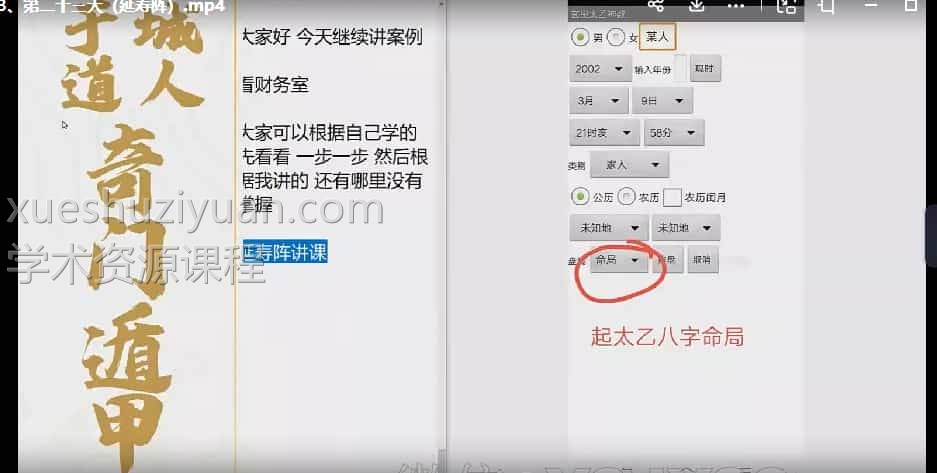
Task: Open the 2002 year dropdown
Action: [599, 69]
